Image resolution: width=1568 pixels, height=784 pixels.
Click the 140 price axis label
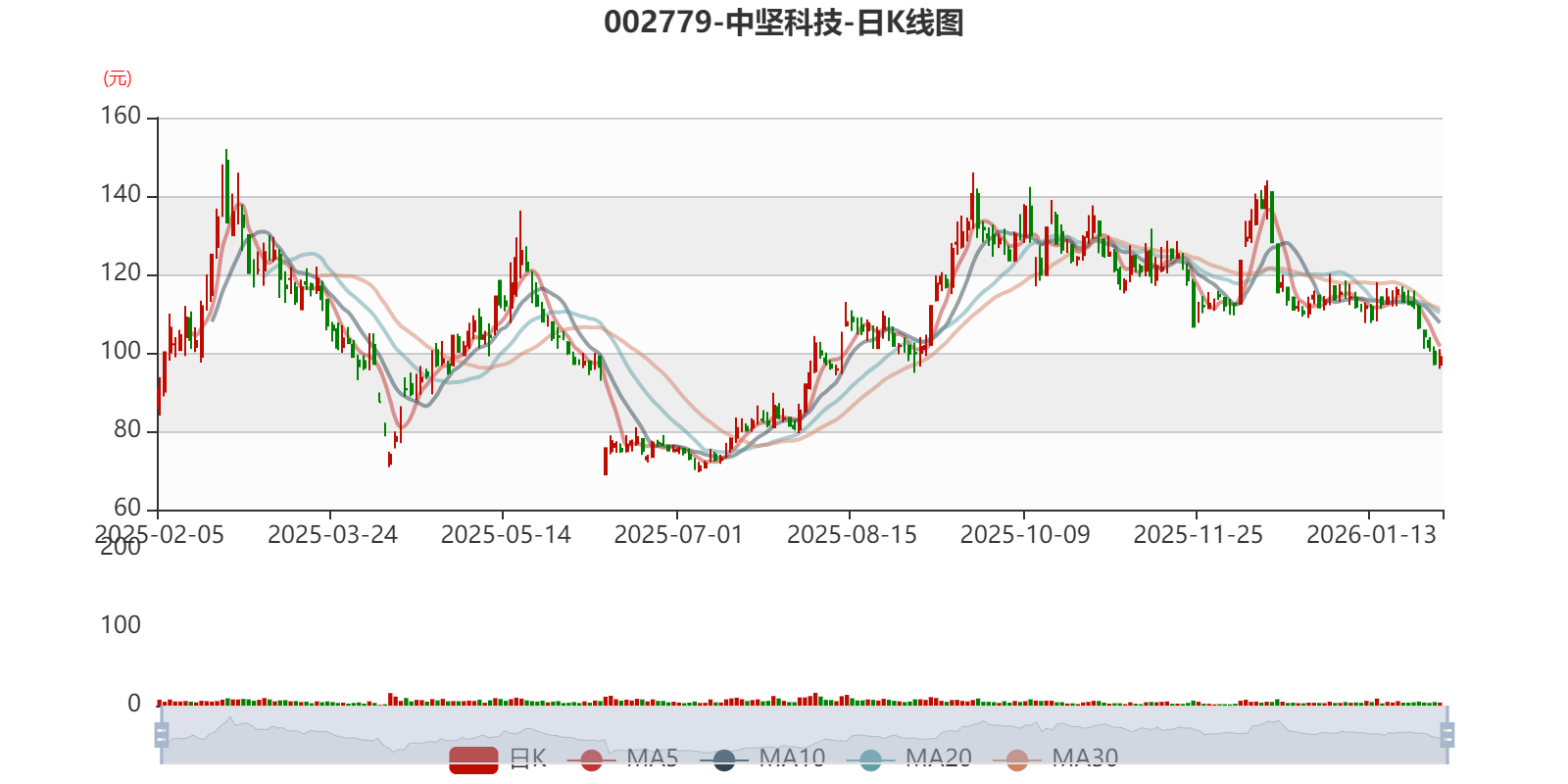click(121, 195)
